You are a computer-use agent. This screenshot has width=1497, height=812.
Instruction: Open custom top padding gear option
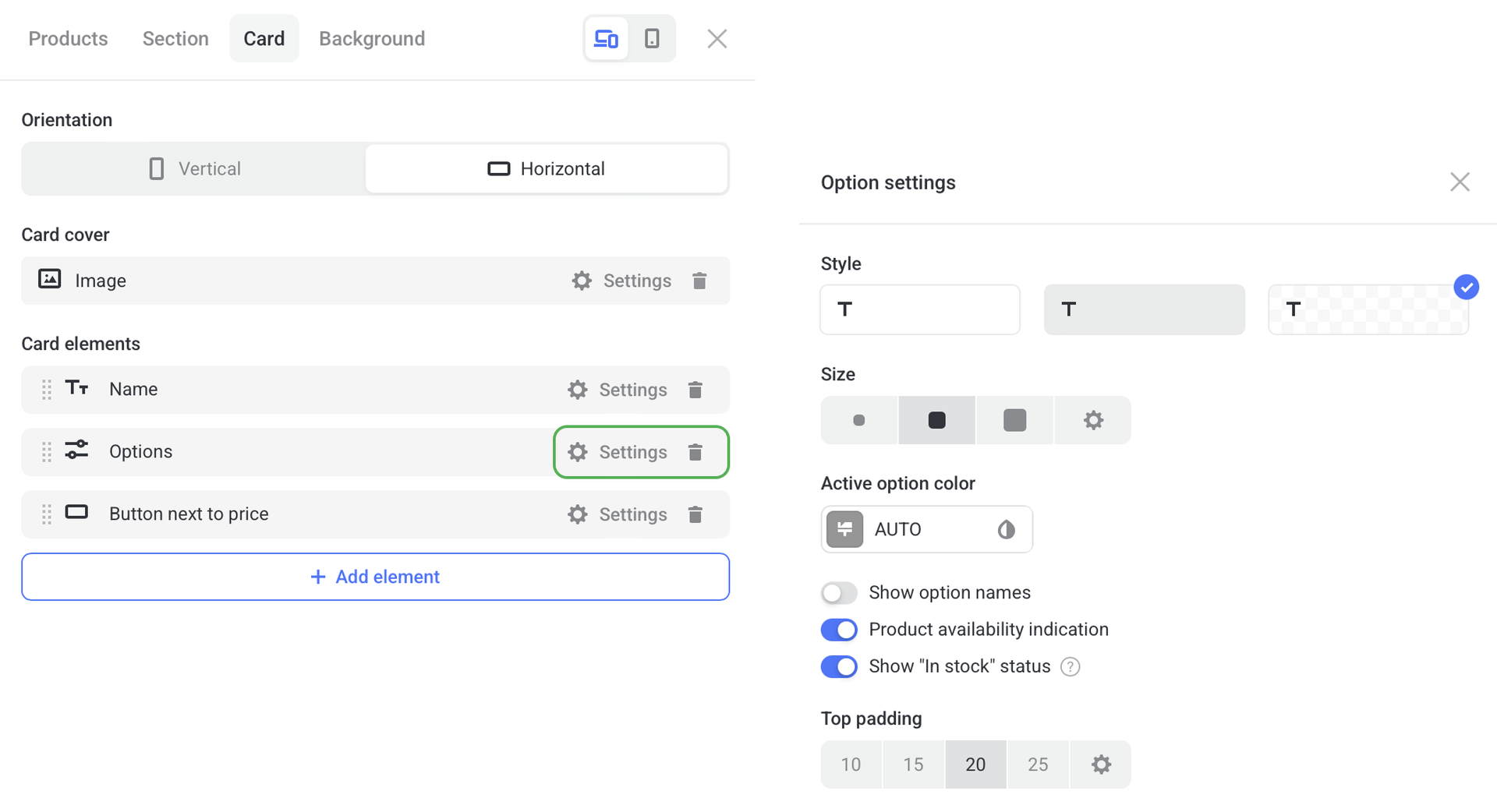[1101, 764]
